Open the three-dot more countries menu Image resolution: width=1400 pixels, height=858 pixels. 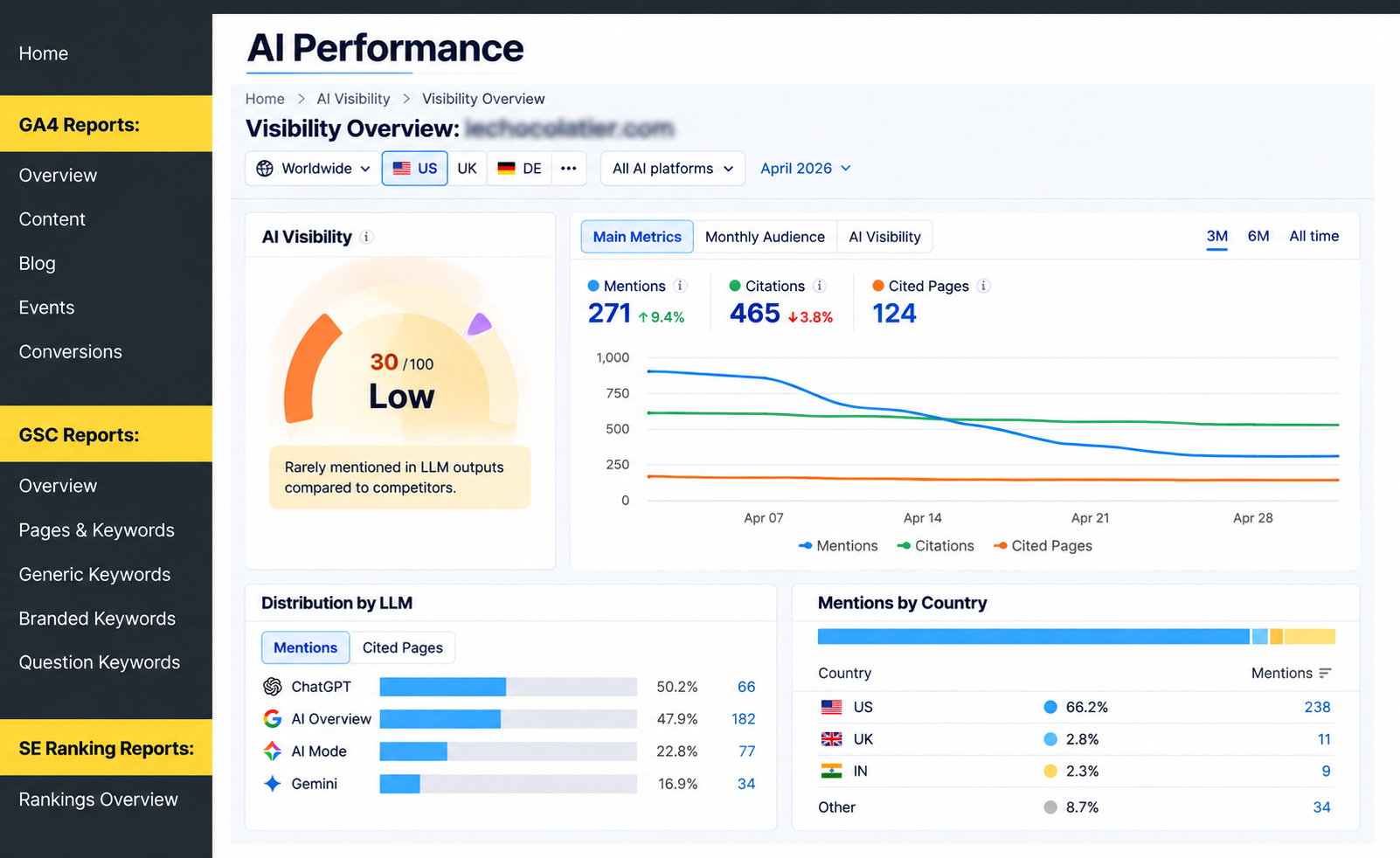tap(569, 169)
